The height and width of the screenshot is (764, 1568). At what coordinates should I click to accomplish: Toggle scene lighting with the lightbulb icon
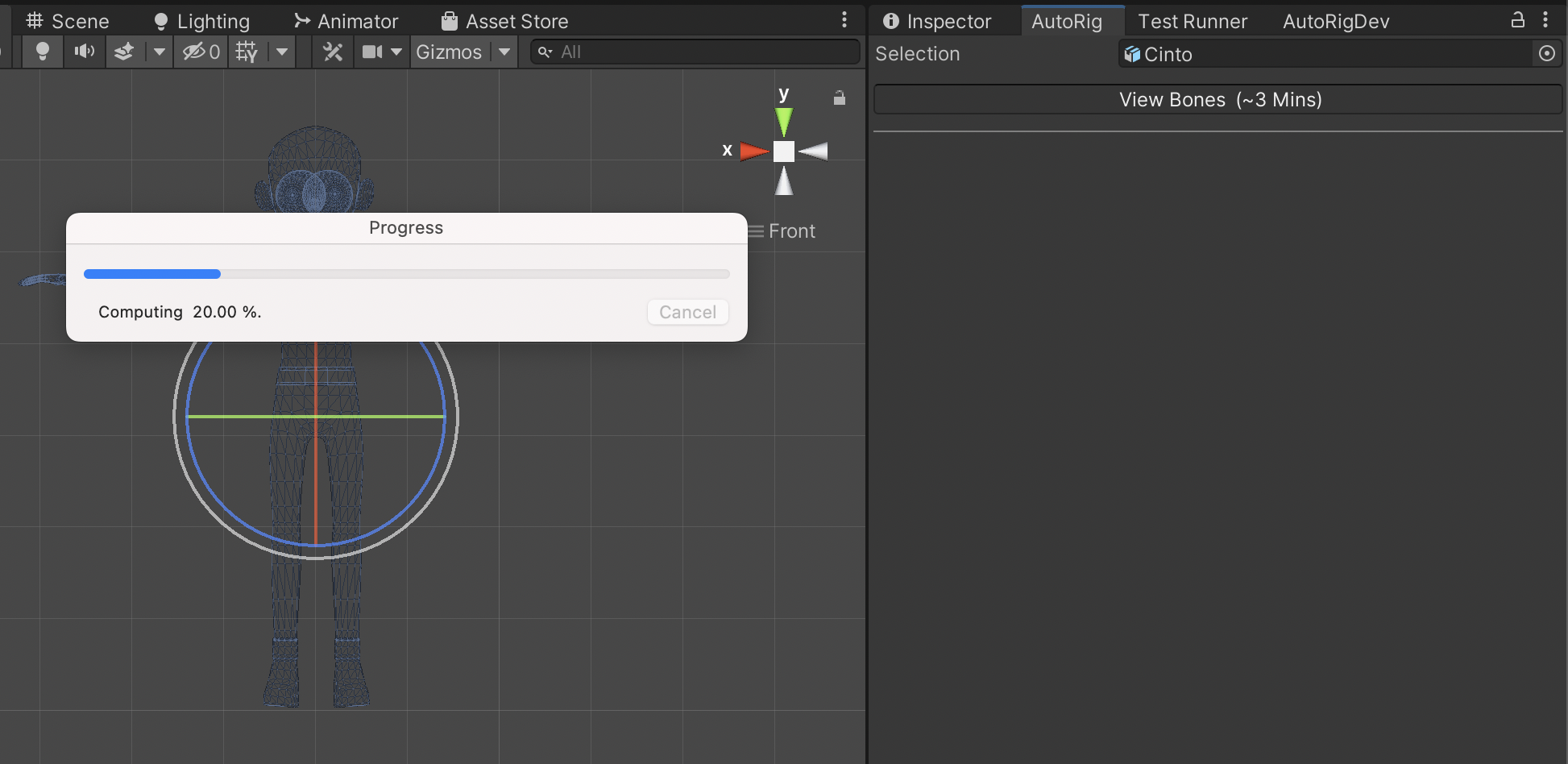(43, 52)
